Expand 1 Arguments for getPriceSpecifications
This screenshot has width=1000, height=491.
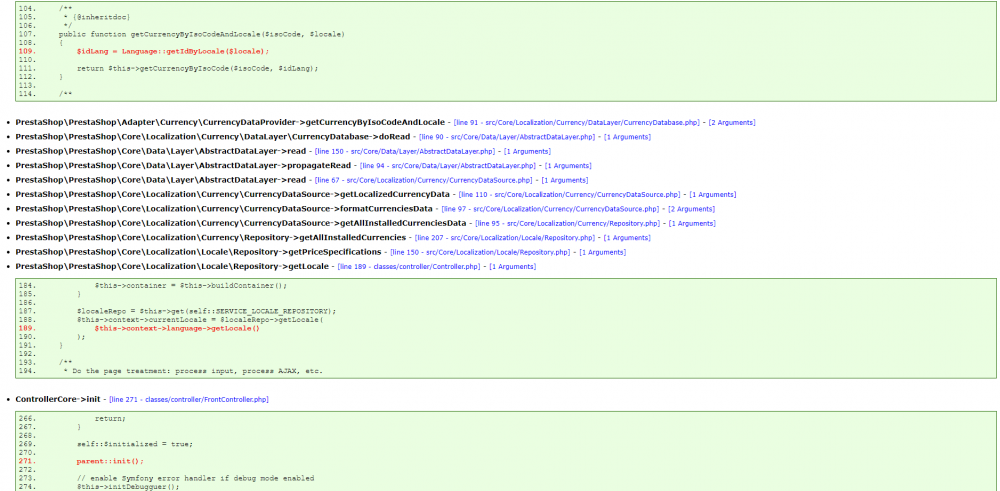[x=603, y=253]
